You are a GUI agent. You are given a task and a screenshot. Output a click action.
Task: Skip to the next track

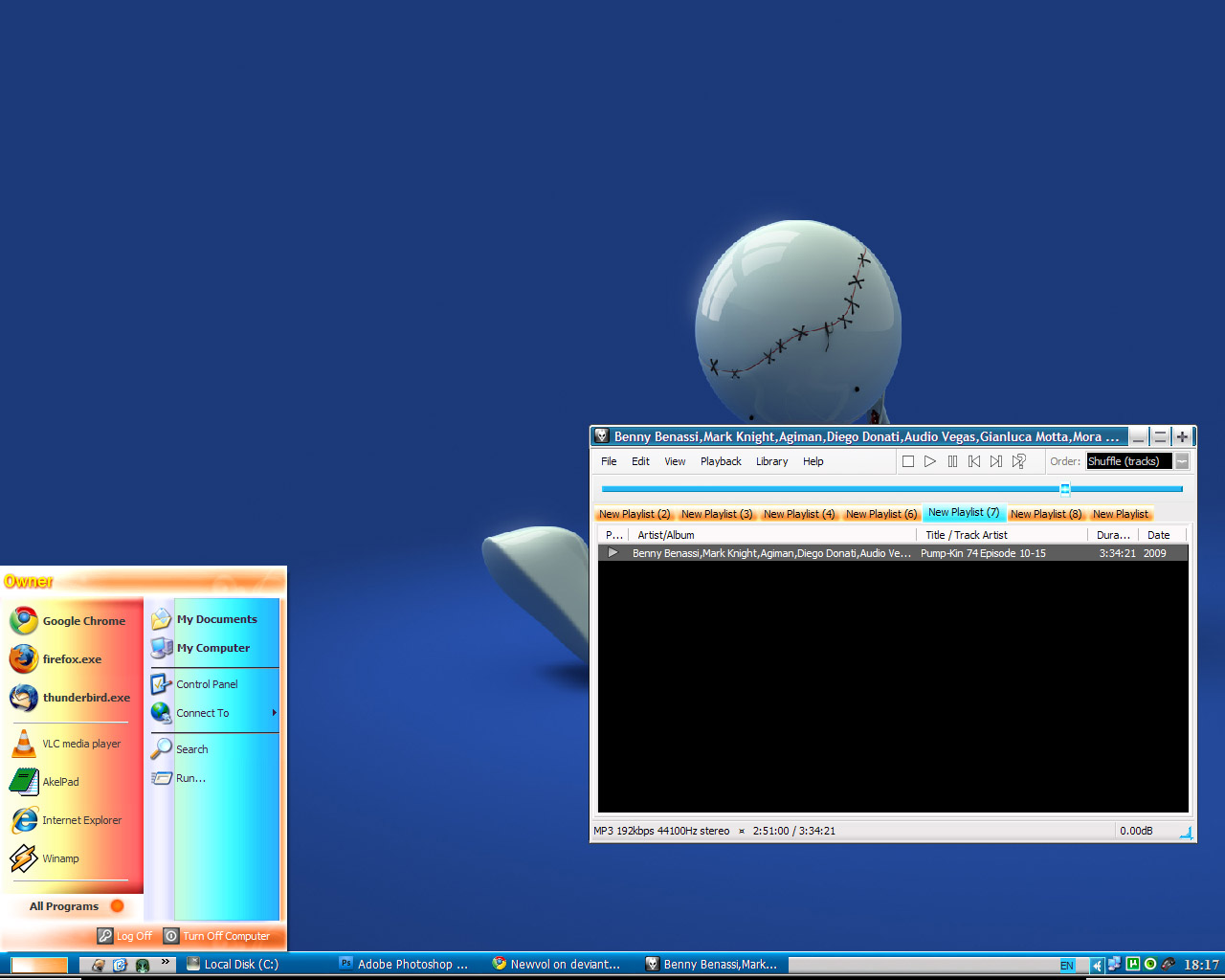(x=996, y=461)
